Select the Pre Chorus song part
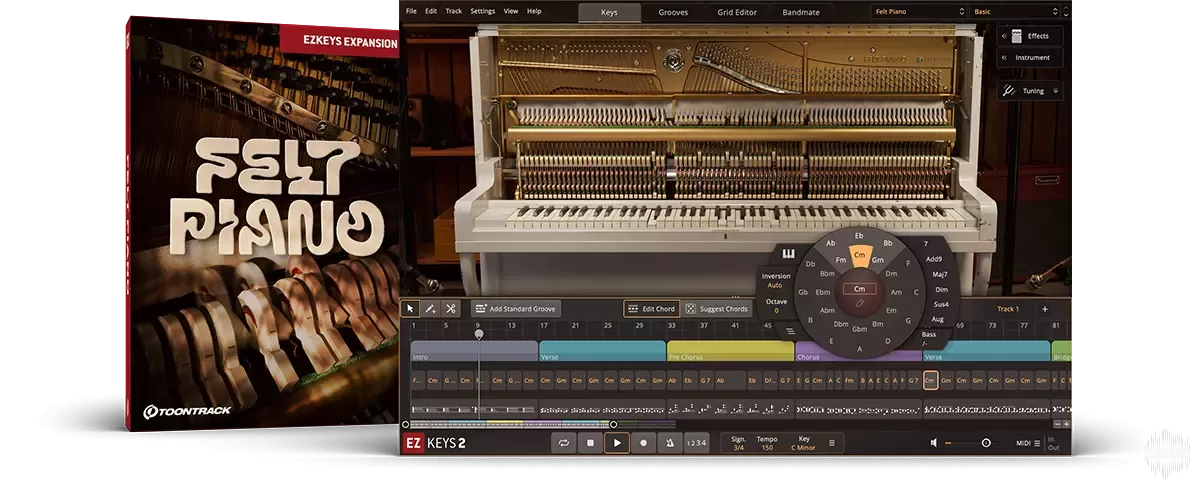 tap(730, 351)
